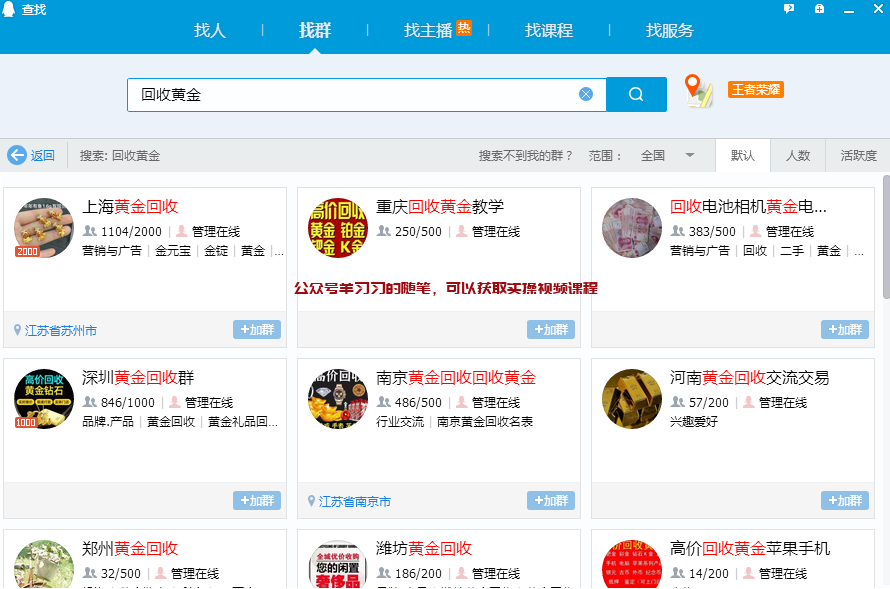Click 加群 on the 上海黄金回收 group
Screen dimensions: 890x589
(x=256, y=329)
